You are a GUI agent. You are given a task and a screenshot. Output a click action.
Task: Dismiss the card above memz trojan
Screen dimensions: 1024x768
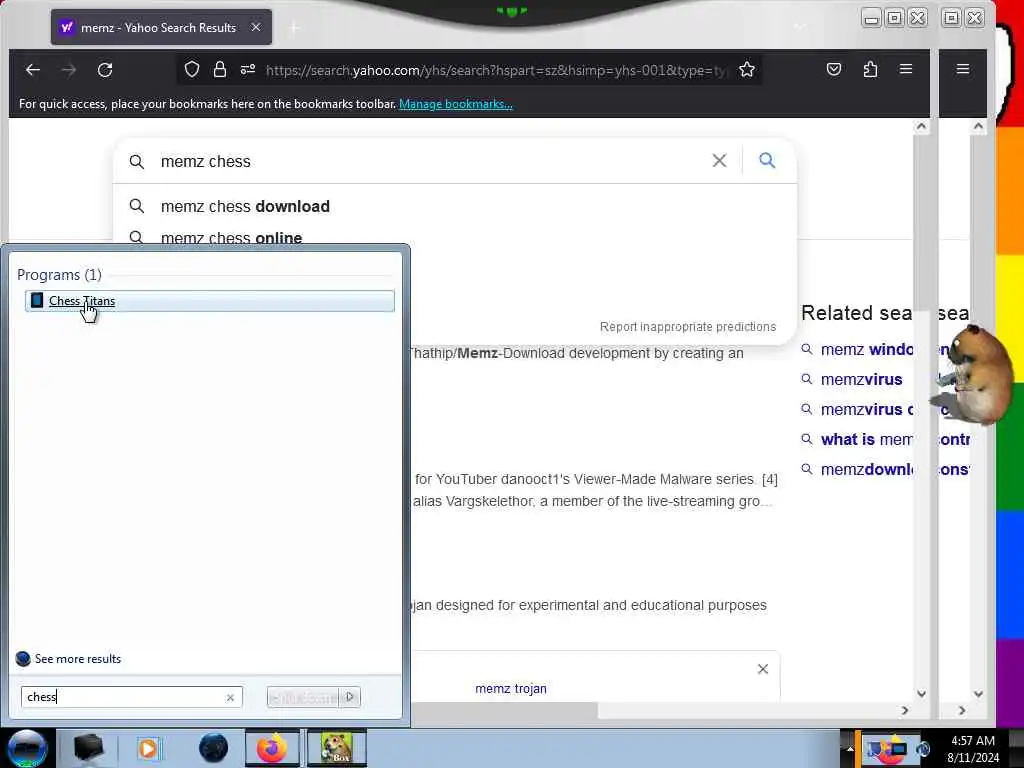click(x=763, y=669)
